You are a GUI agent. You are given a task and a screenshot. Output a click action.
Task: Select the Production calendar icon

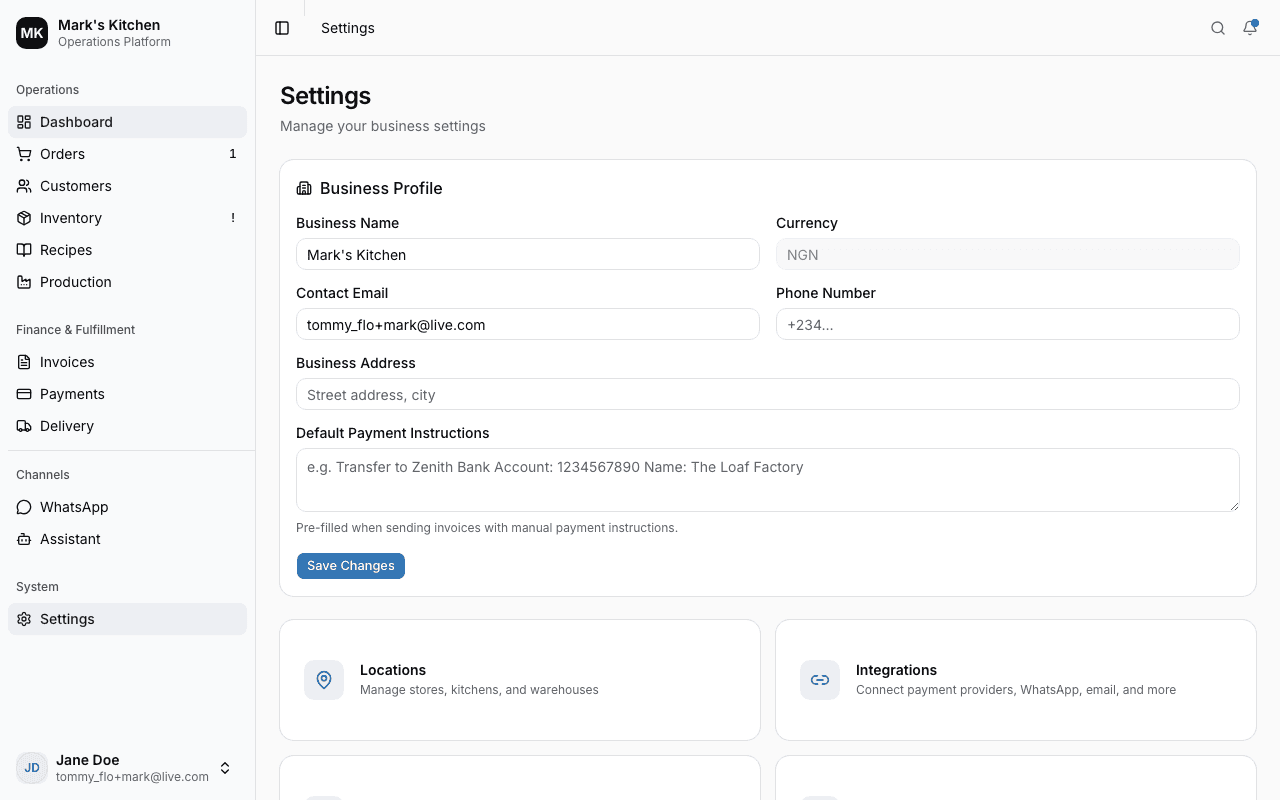[23, 282]
